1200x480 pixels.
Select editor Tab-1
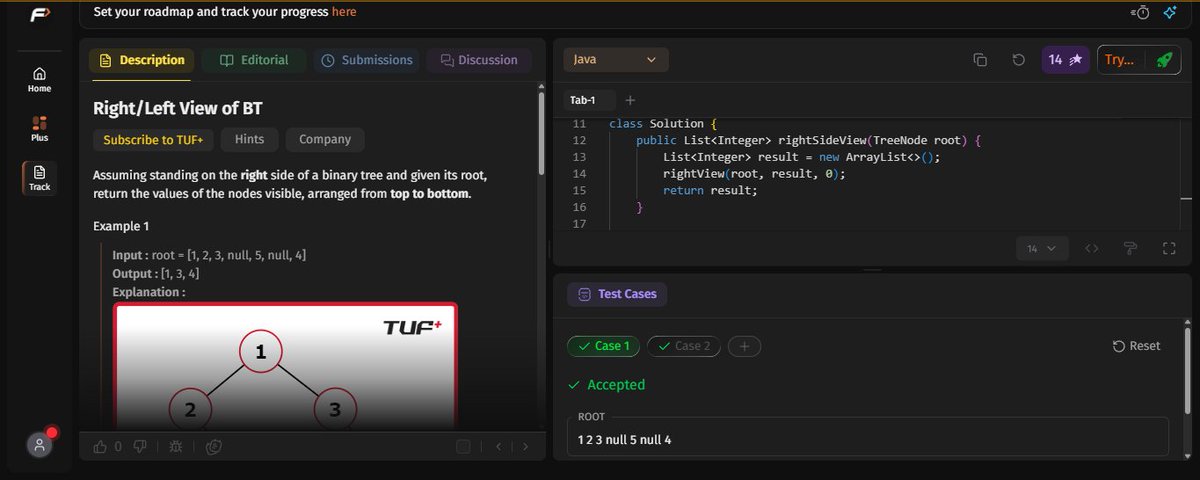click(x=583, y=100)
